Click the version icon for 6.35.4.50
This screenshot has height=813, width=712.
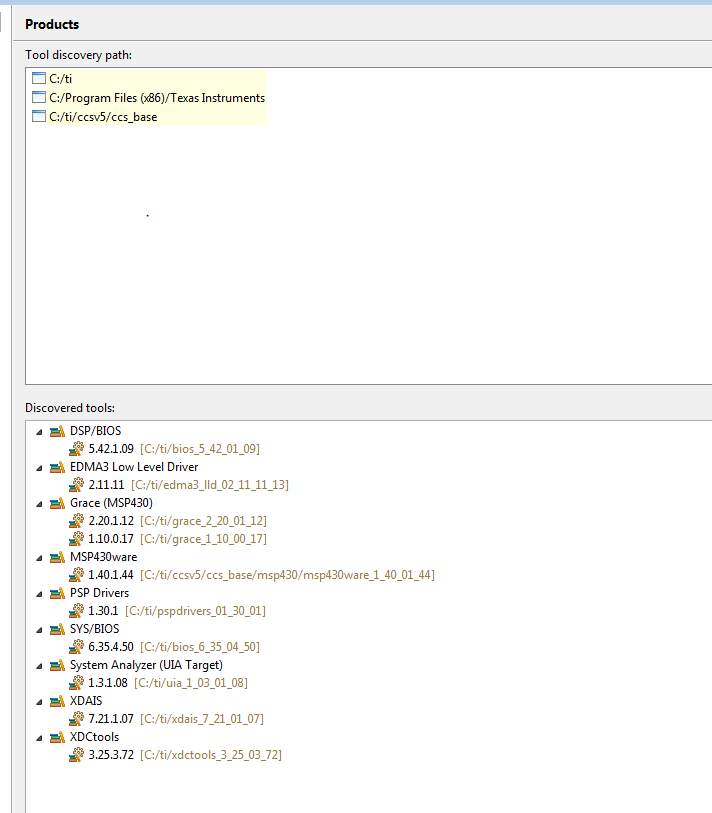76,647
